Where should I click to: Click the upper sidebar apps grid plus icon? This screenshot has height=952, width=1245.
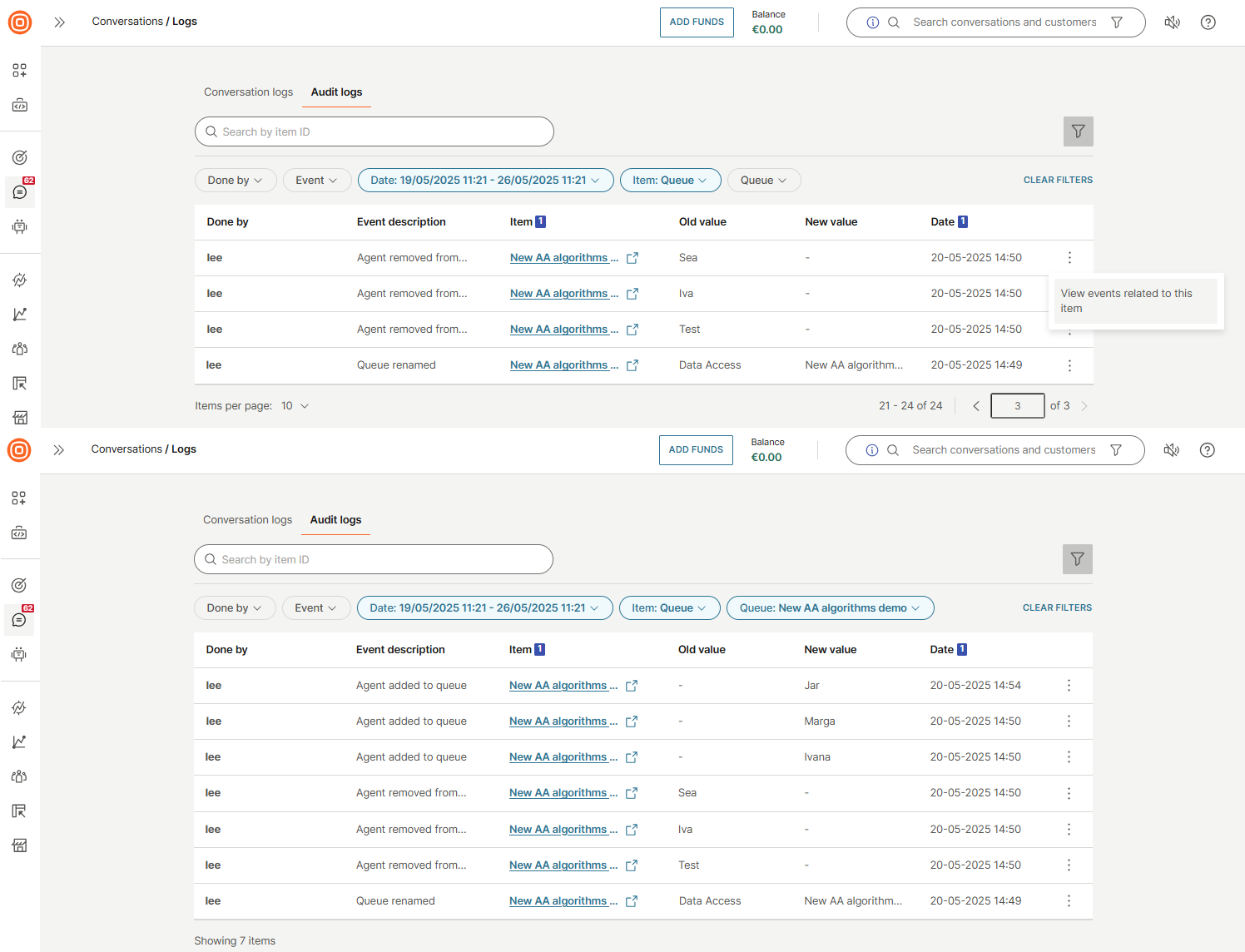pos(20,71)
